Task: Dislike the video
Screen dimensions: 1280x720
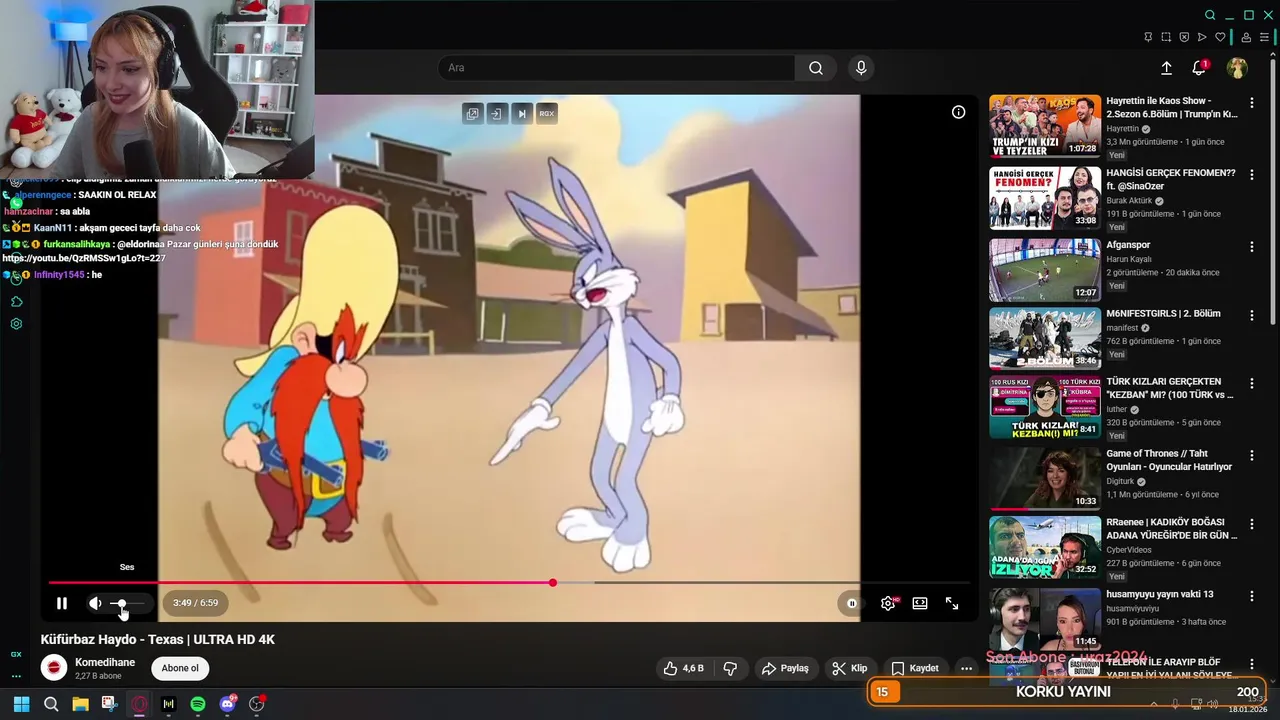Action: pos(731,668)
